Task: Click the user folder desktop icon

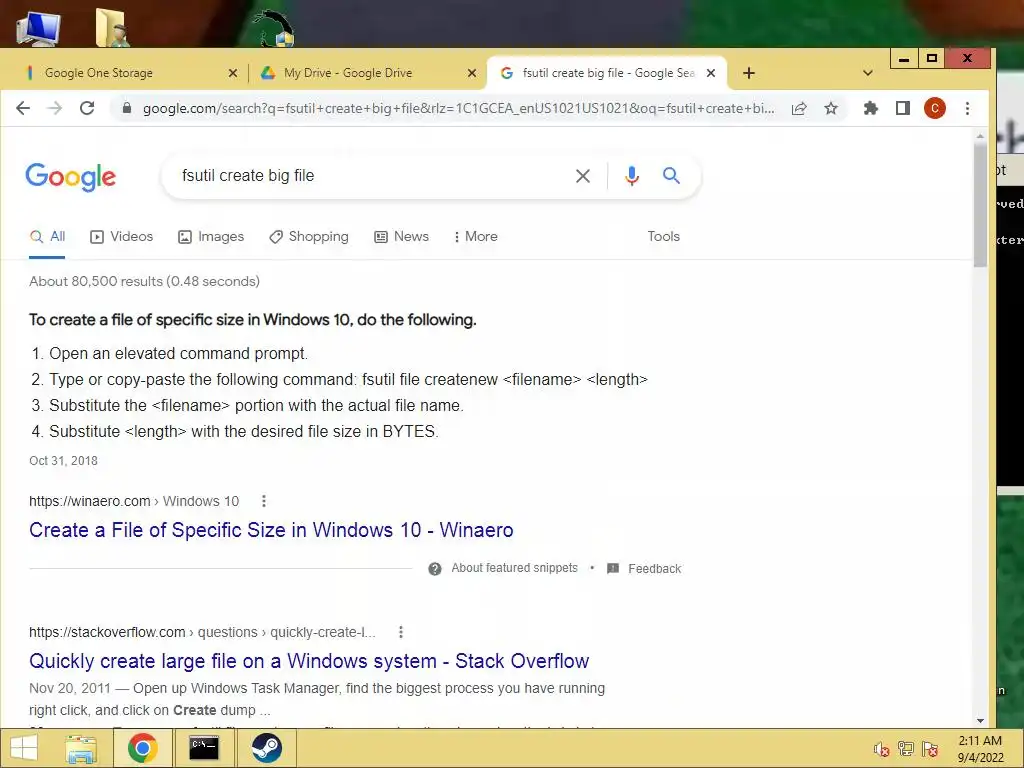Action: coord(112,27)
